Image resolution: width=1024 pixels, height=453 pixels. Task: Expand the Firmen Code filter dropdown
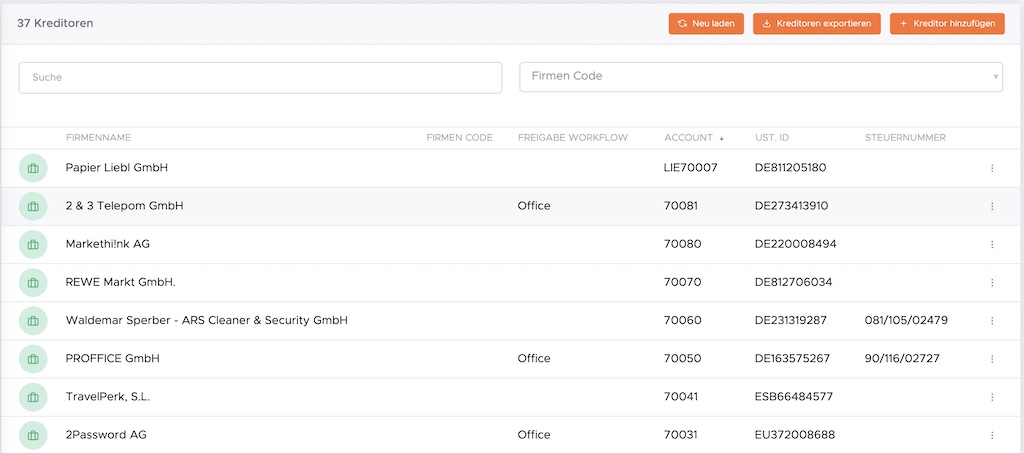[760, 76]
